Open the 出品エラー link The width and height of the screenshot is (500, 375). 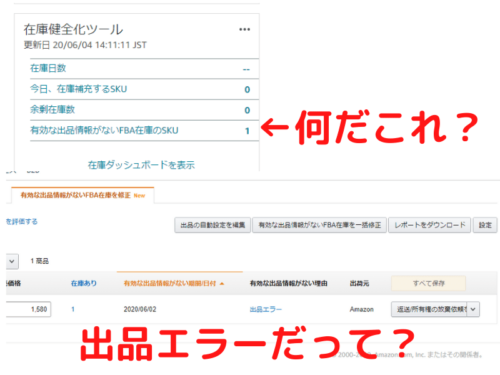266,309
